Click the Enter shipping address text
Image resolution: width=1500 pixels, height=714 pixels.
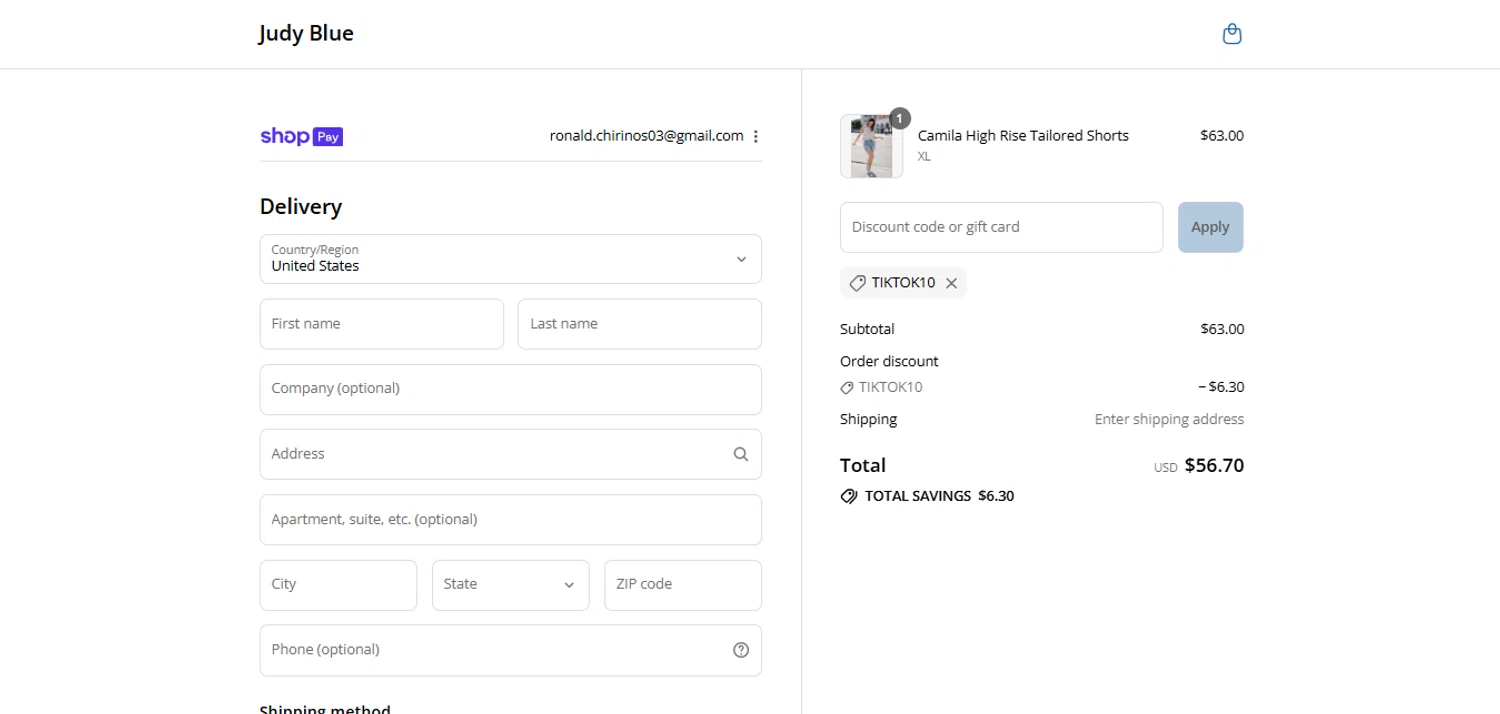pyautogui.click(x=1169, y=419)
